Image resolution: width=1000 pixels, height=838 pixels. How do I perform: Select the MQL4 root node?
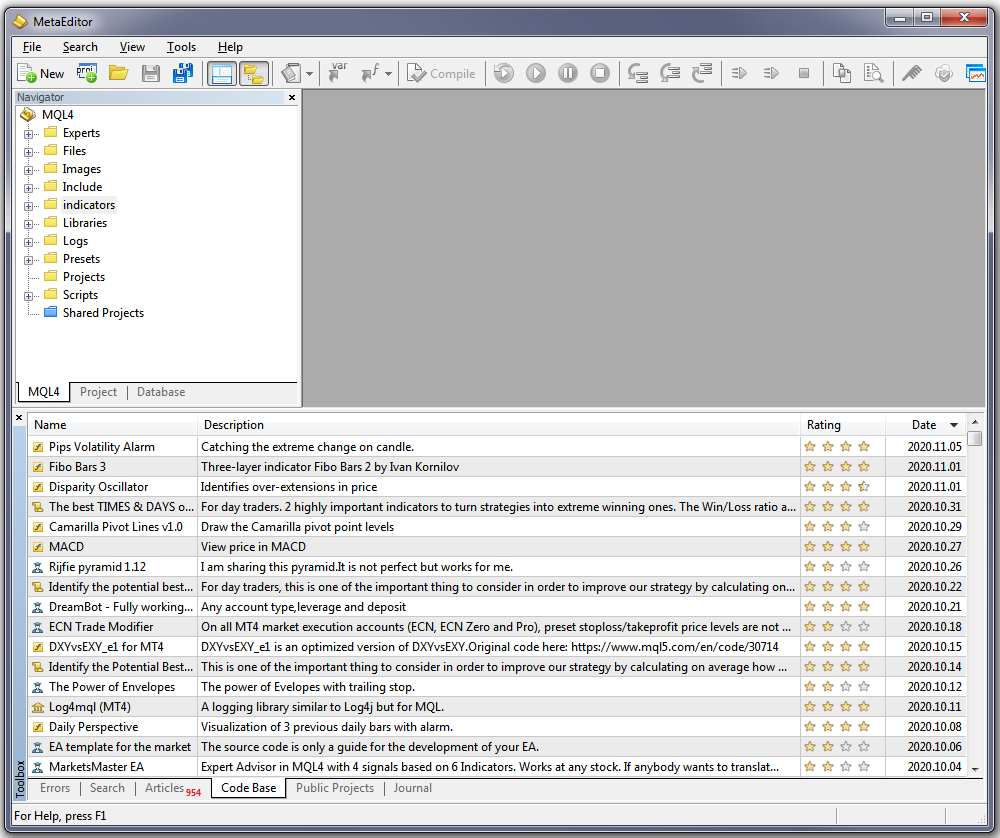[57, 115]
